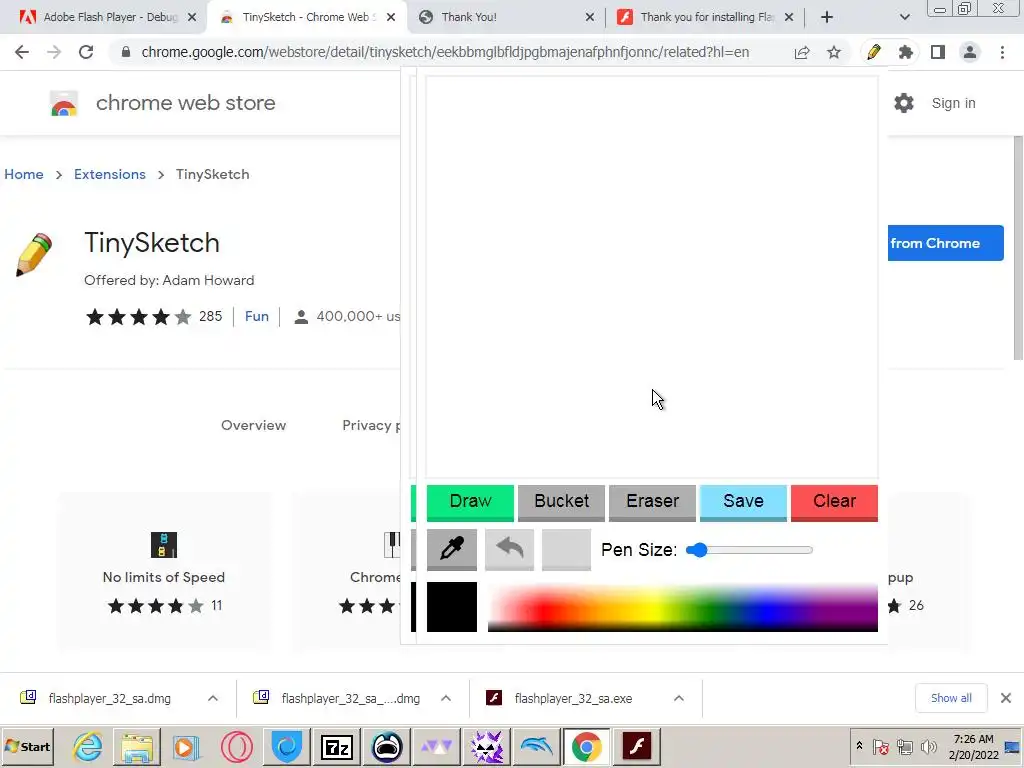The width and height of the screenshot is (1024, 768).
Task: Open the Flash Player taskbar icon
Action: coord(636,746)
